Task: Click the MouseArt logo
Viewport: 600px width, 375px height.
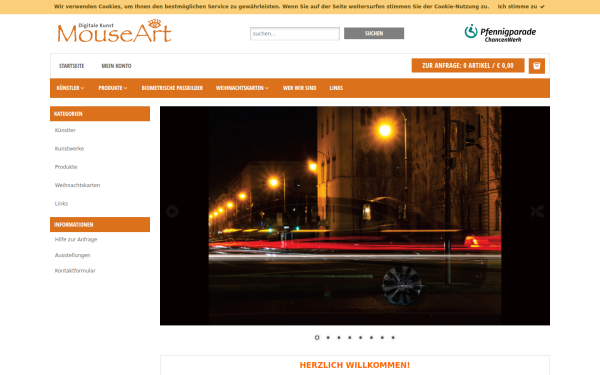Action: click(114, 31)
